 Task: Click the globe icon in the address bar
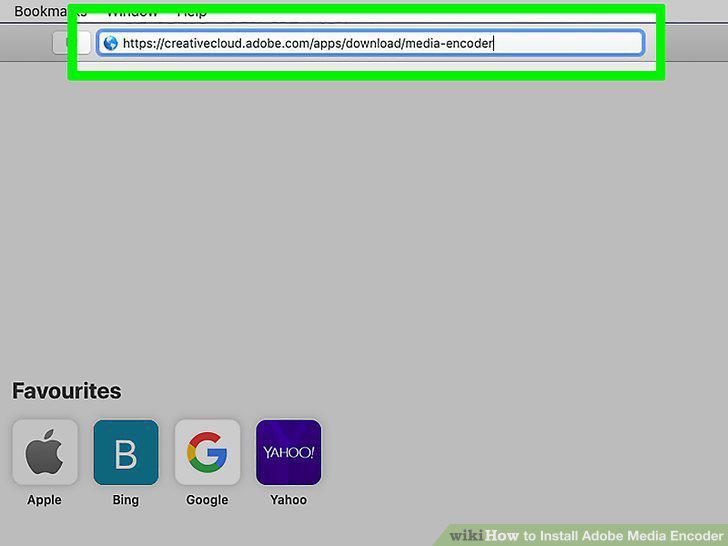point(110,43)
